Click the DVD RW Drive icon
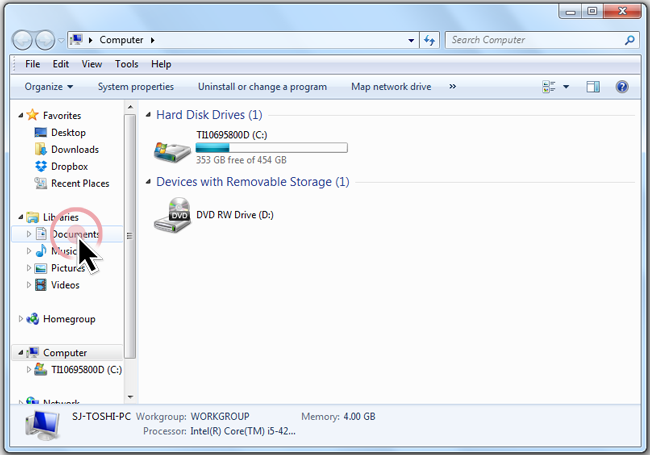 click(172, 215)
